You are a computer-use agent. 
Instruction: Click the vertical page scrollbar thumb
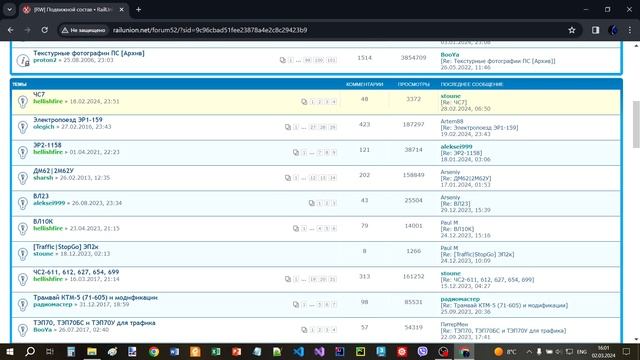tap(636, 124)
